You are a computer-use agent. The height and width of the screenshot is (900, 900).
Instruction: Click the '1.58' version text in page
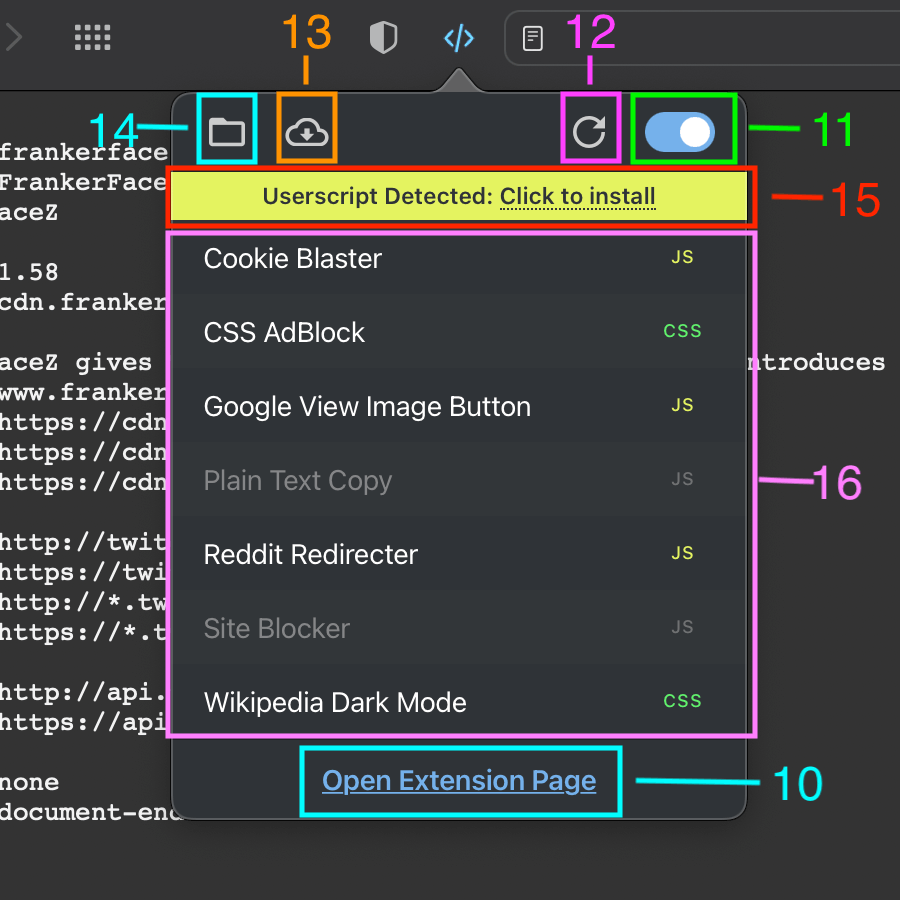click(x=29, y=272)
